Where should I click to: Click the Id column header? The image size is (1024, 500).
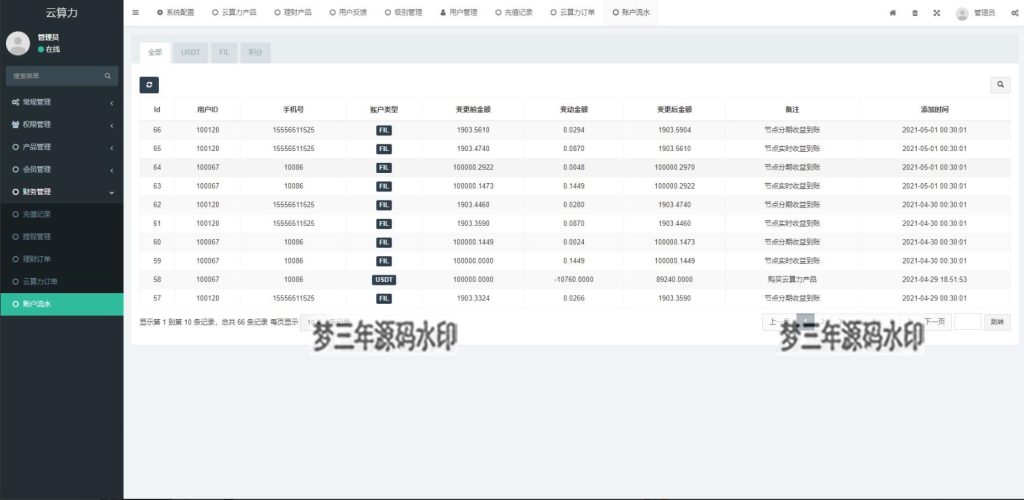(x=157, y=110)
